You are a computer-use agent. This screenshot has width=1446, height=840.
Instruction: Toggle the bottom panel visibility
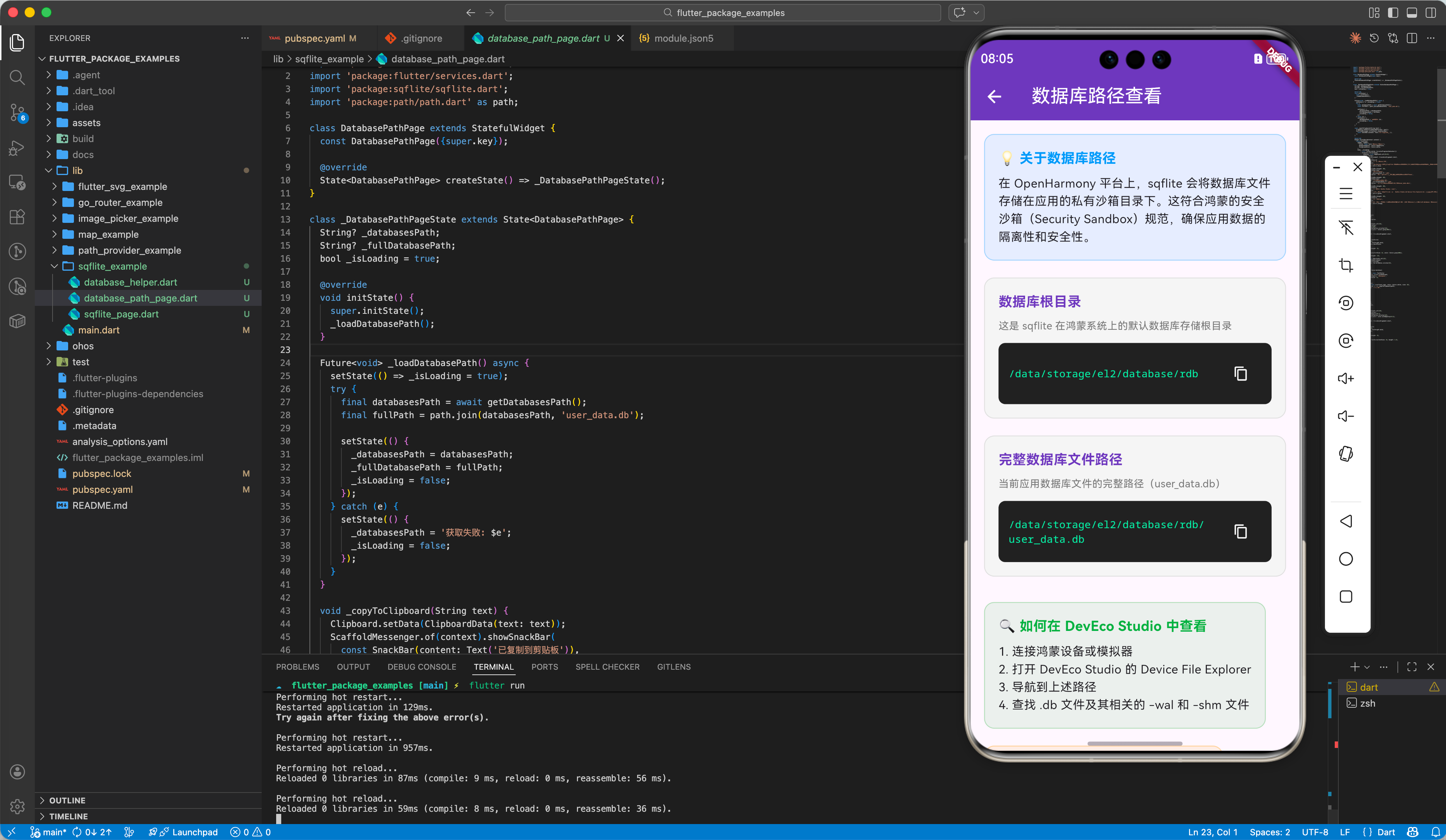(x=1412, y=13)
